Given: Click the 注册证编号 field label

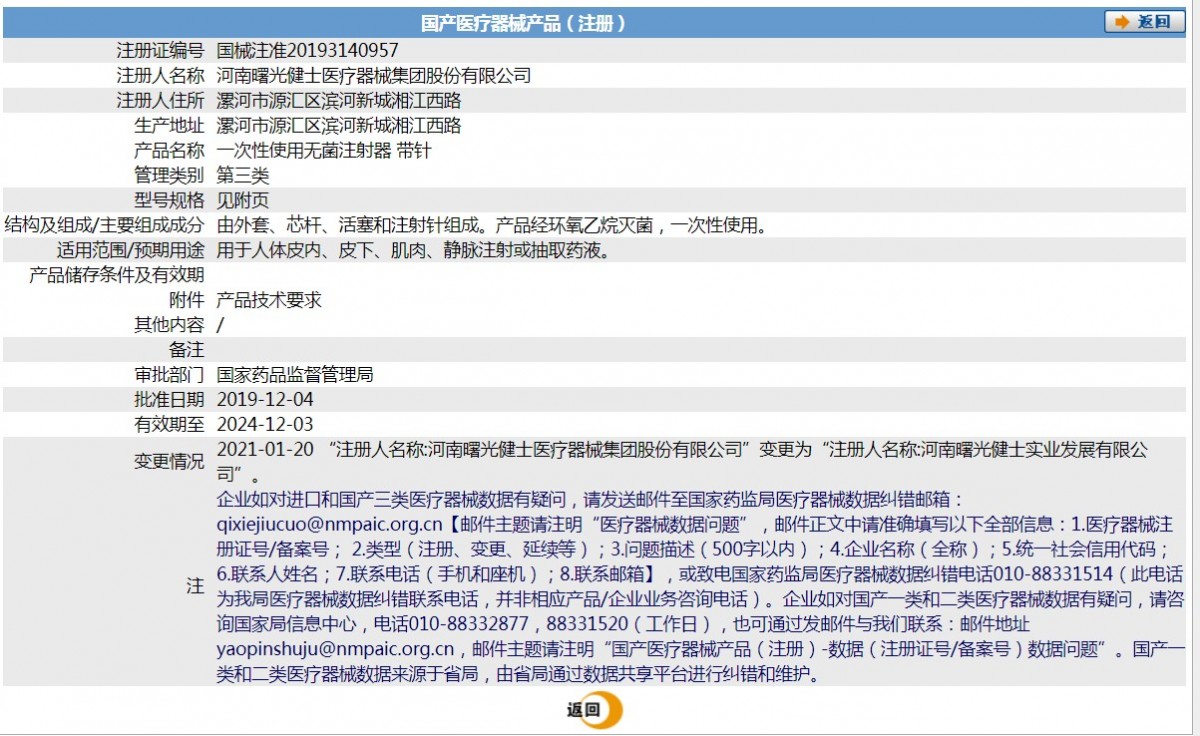Looking at the screenshot, I should (160, 50).
